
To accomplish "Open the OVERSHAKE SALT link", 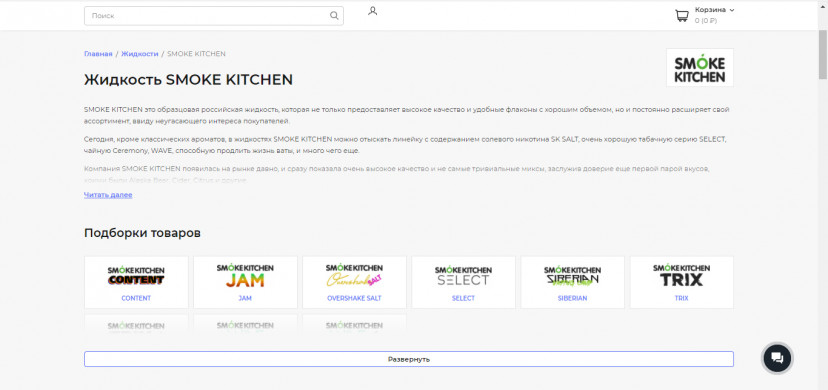I will click(354, 298).
